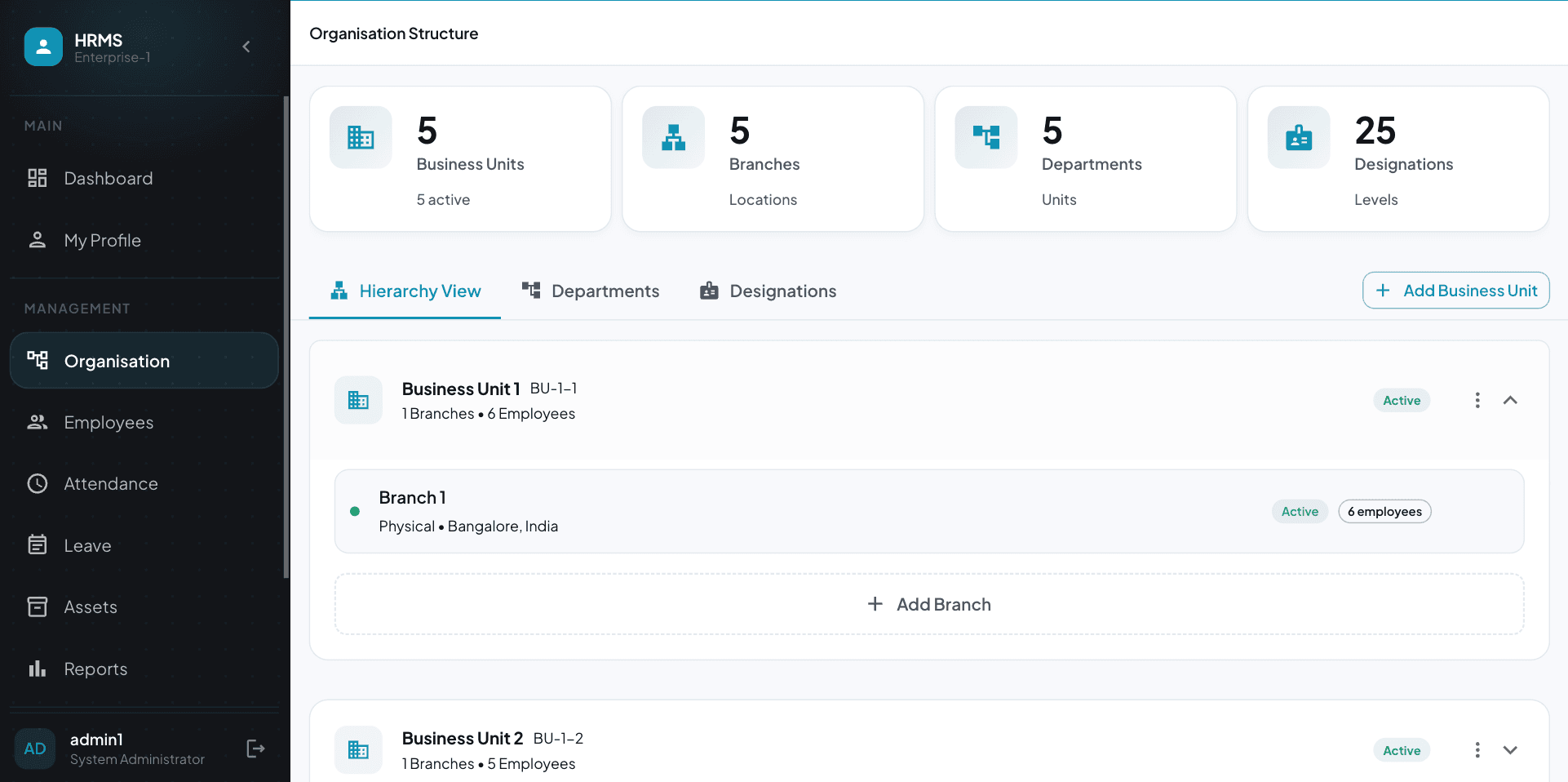Click the Attendance clock icon

coord(38,484)
